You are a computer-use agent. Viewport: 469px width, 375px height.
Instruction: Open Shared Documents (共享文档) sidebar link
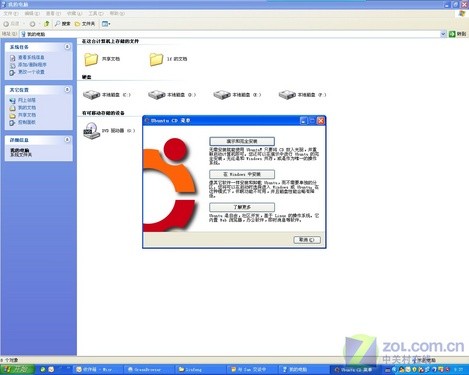click(27, 115)
